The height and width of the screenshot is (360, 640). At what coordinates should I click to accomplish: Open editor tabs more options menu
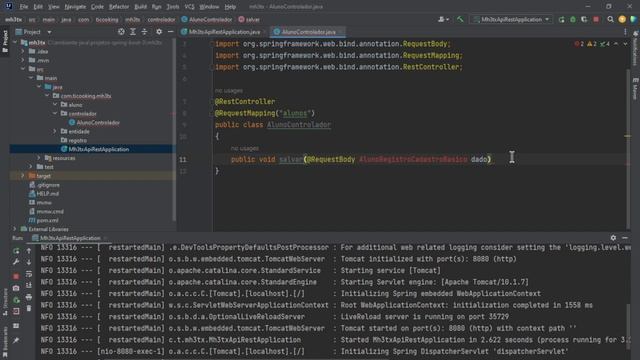(625, 32)
